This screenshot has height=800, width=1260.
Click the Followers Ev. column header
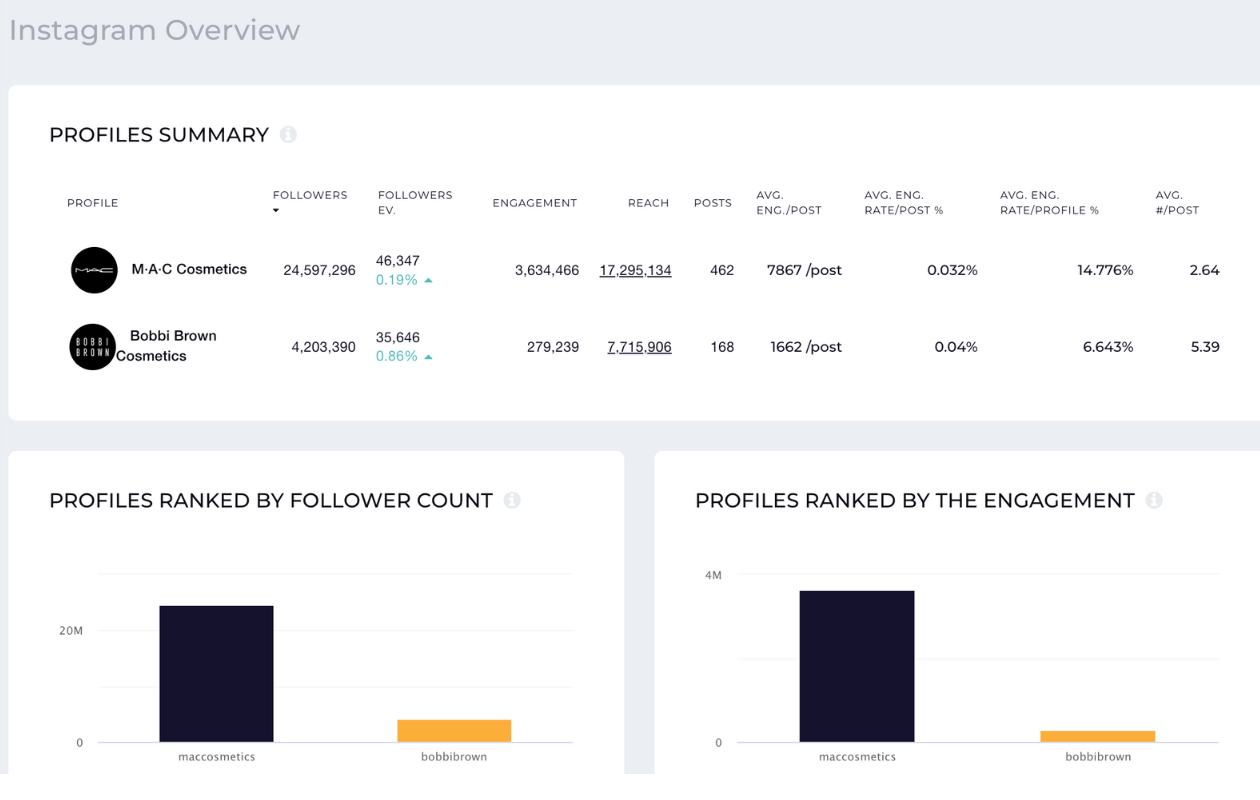[415, 203]
